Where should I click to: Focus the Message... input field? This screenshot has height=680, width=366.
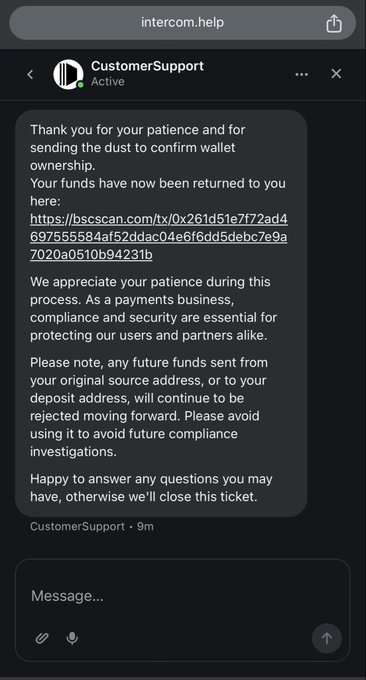pyautogui.click(x=183, y=595)
